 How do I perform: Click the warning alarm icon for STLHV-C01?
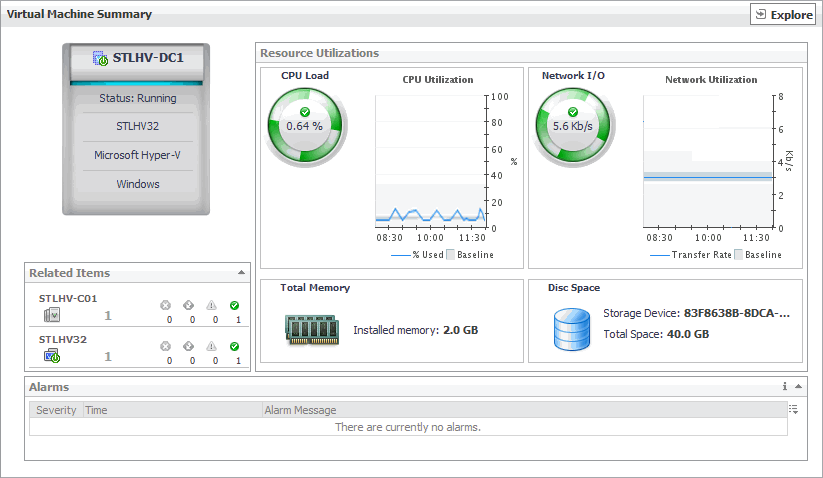[x=211, y=305]
